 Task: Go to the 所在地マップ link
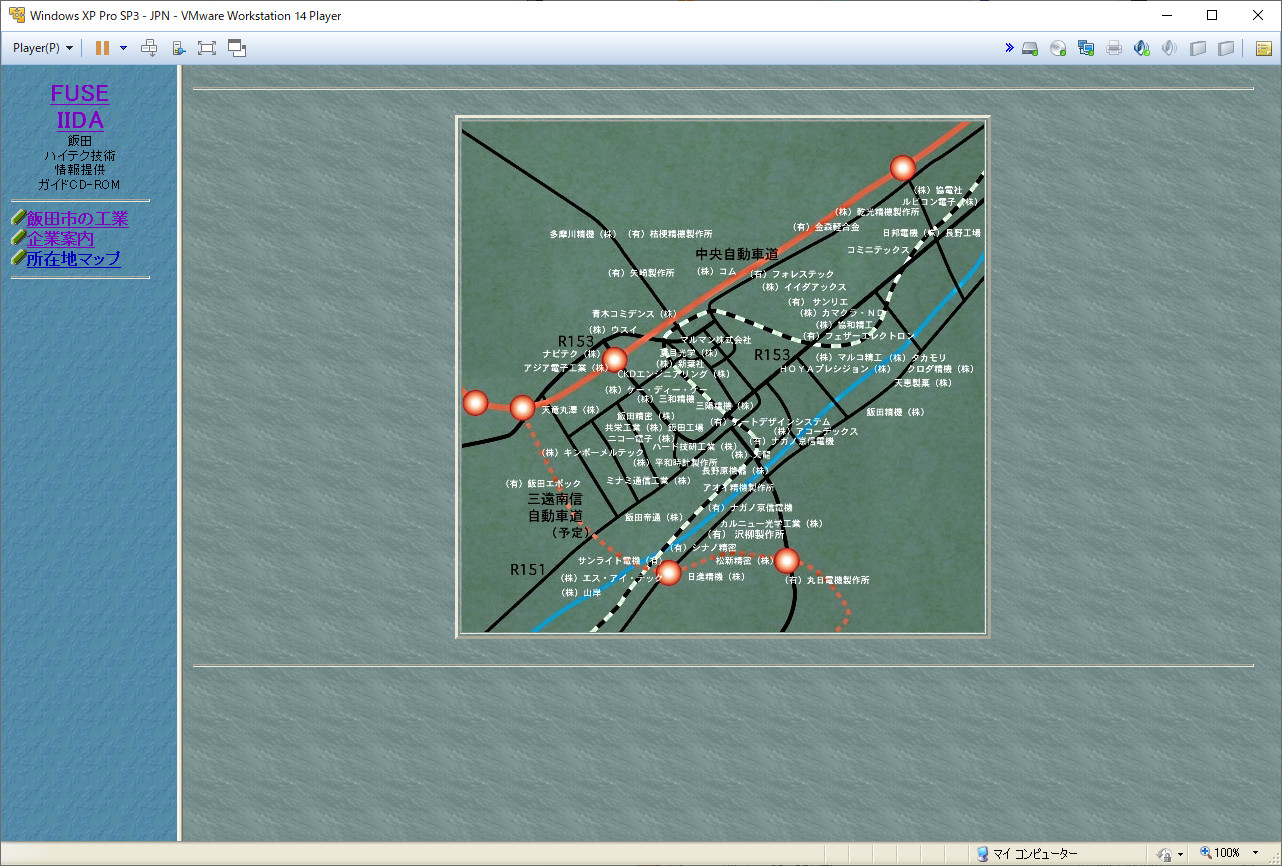tap(73, 259)
